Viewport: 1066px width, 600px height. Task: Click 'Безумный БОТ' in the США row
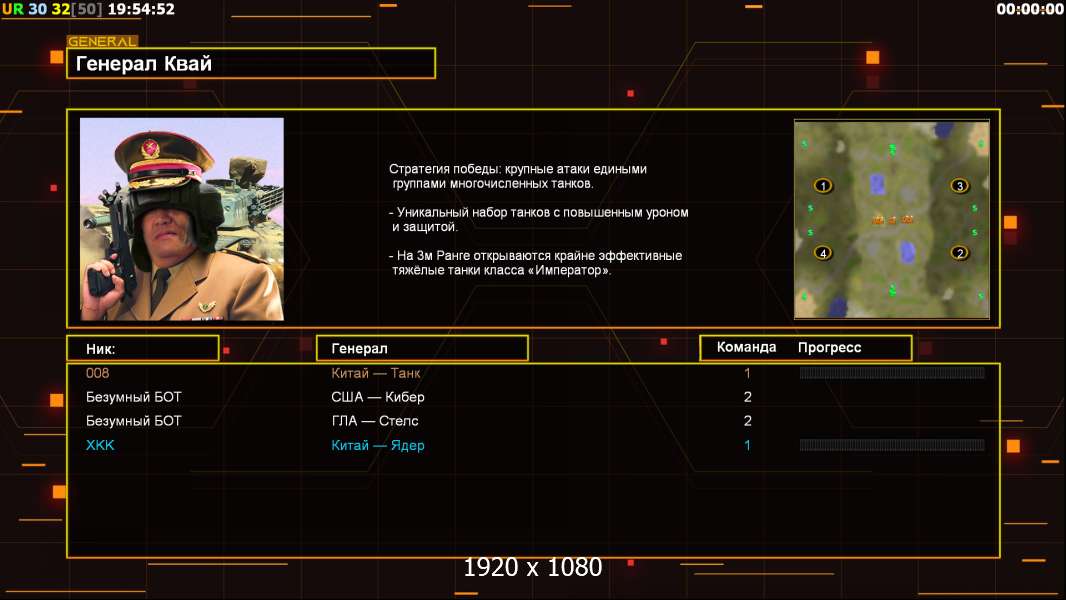tap(134, 397)
